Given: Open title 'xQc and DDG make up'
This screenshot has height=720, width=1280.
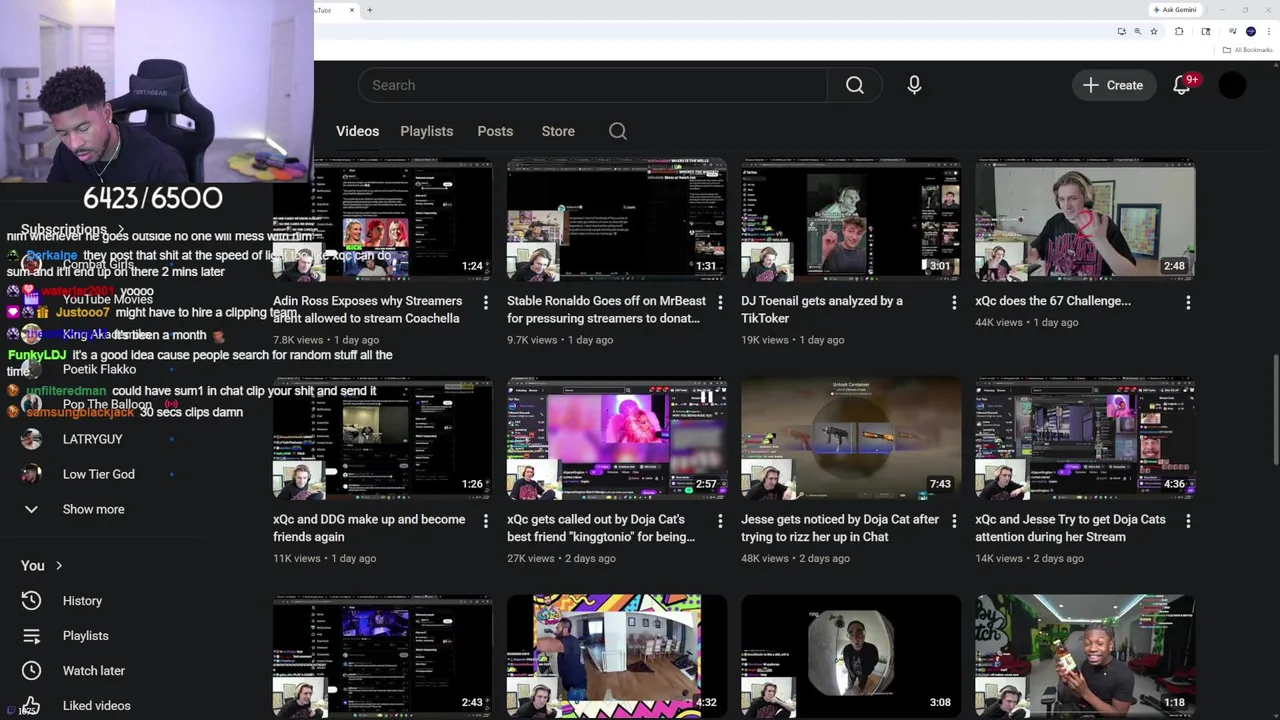Looking at the screenshot, I should (369, 528).
